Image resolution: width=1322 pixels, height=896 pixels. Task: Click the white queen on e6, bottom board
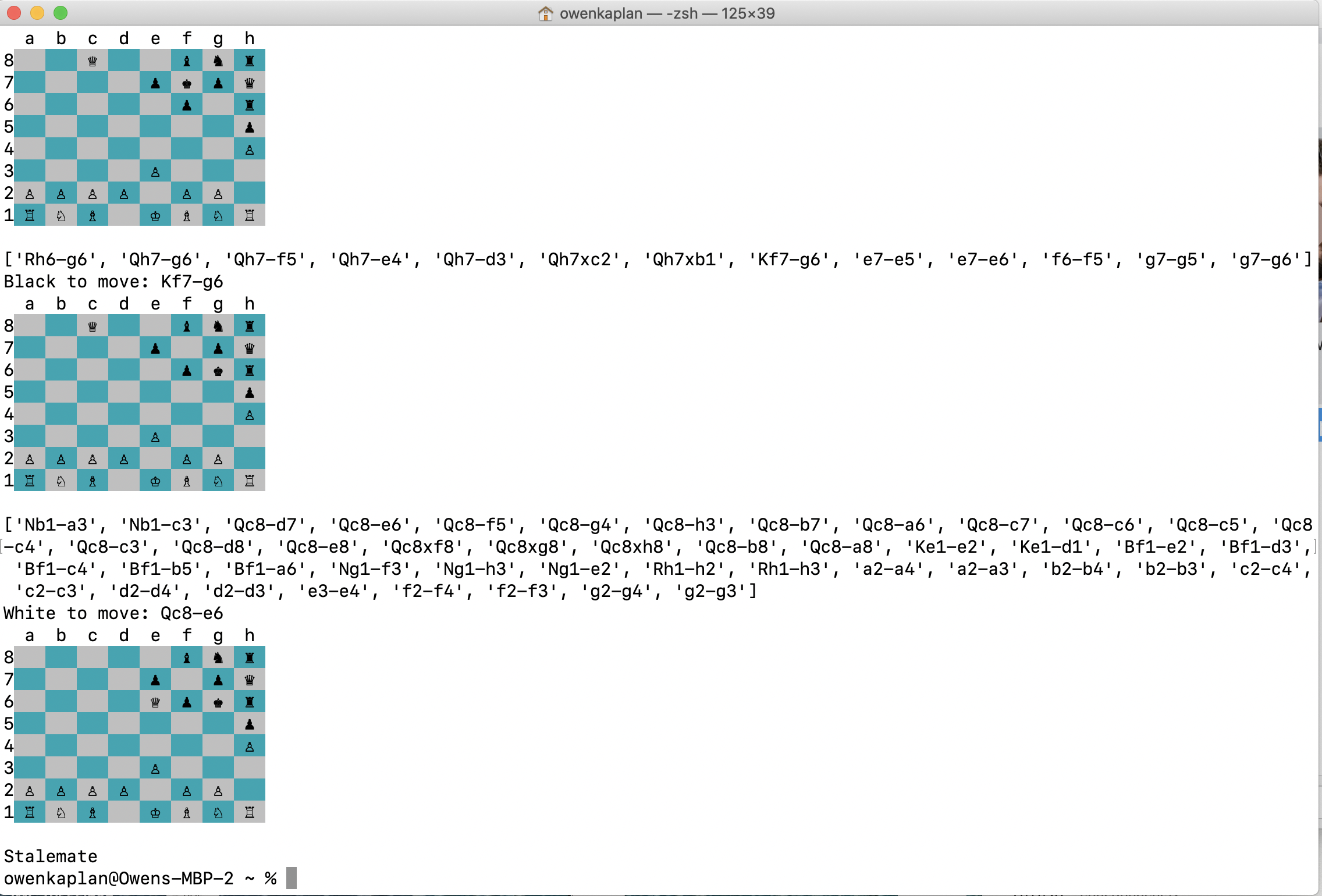click(155, 702)
